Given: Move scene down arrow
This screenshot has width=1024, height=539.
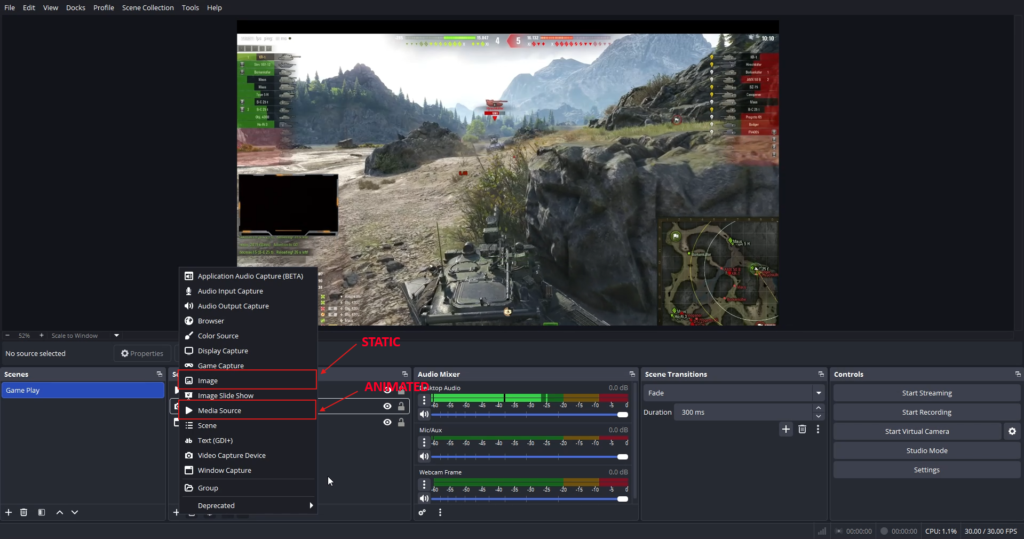Looking at the screenshot, I should click(74, 512).
